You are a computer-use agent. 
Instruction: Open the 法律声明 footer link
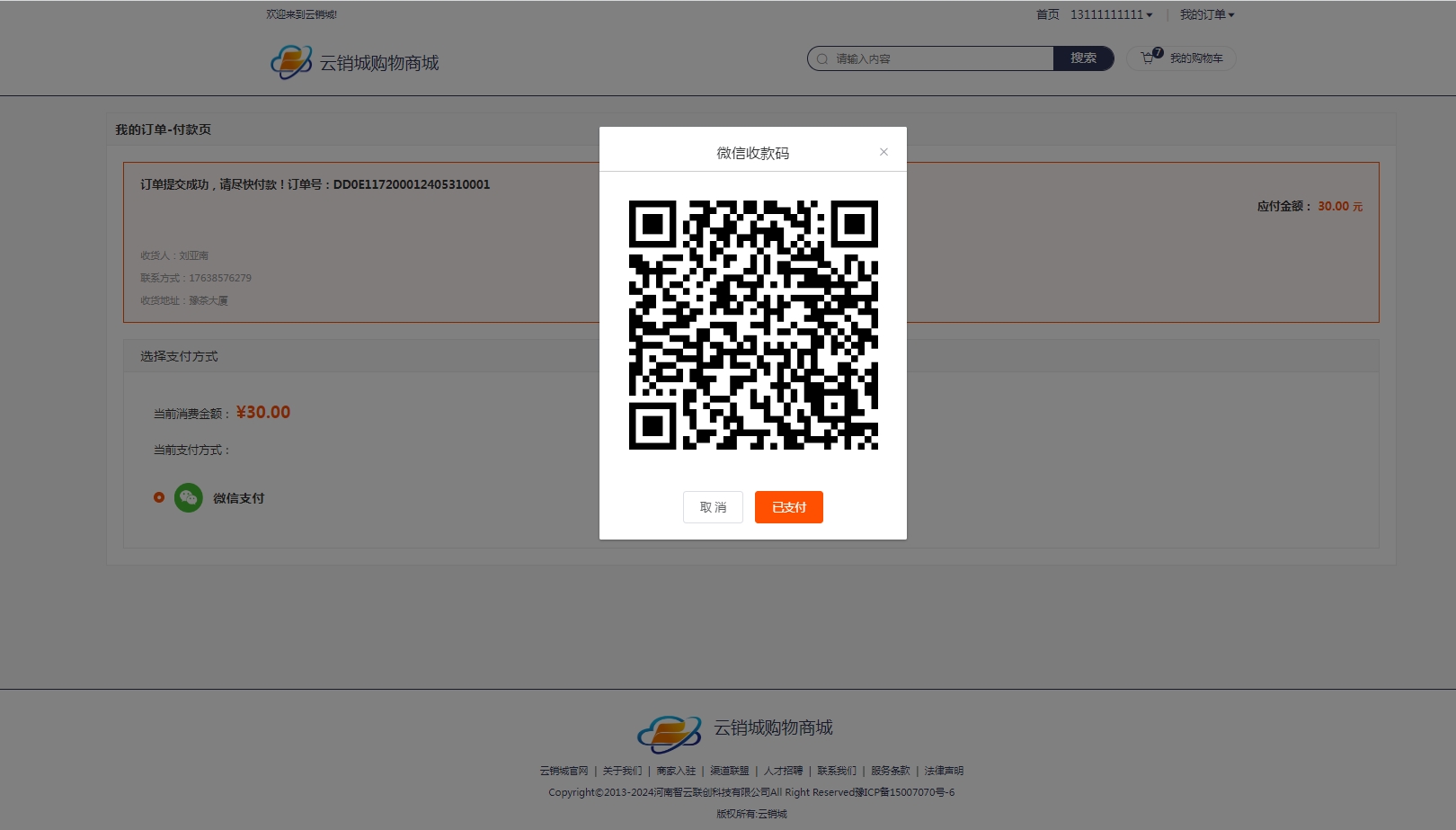[x=944, y=771]
